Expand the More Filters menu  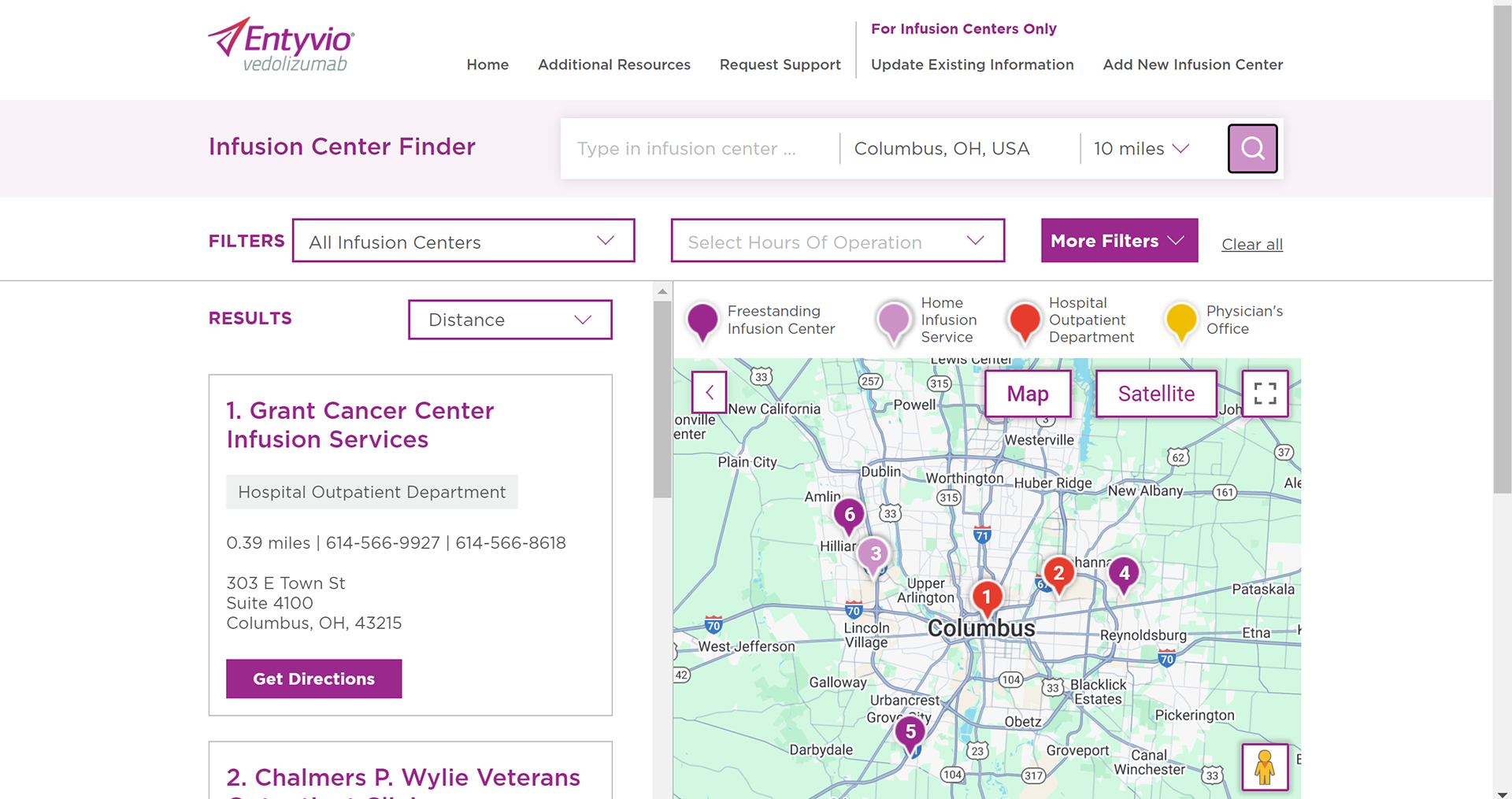1119,241
